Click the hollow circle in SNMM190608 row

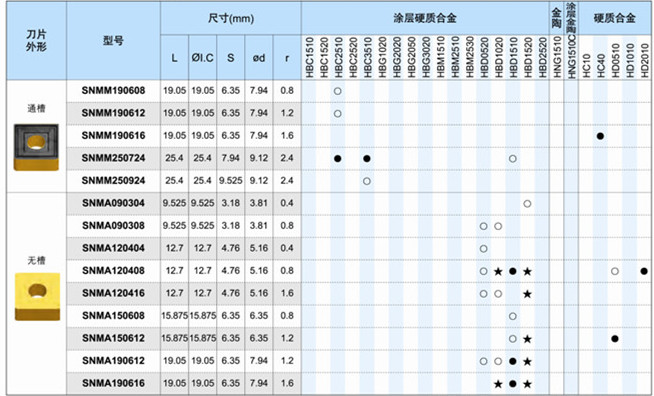338,91
